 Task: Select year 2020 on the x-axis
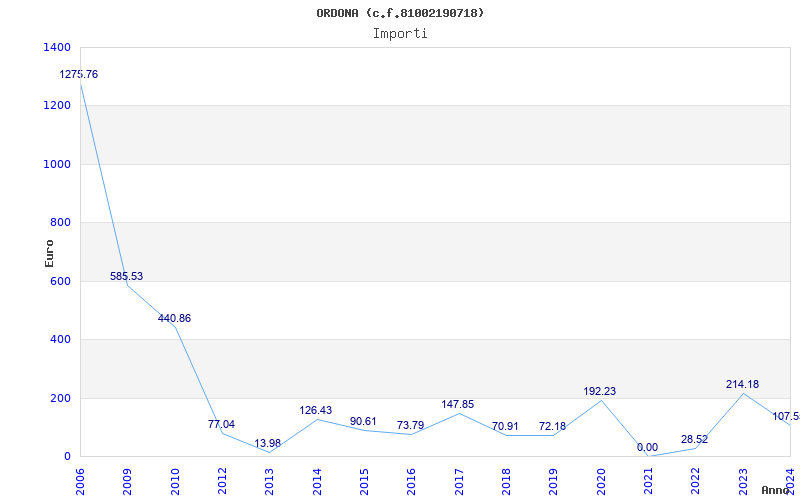tap(600, 480)
